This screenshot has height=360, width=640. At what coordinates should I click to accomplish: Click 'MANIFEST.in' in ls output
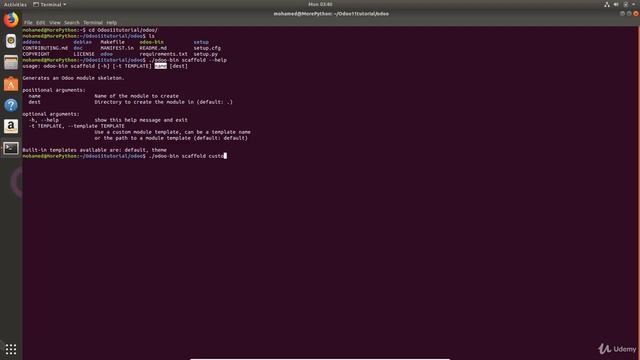point(117,48)
